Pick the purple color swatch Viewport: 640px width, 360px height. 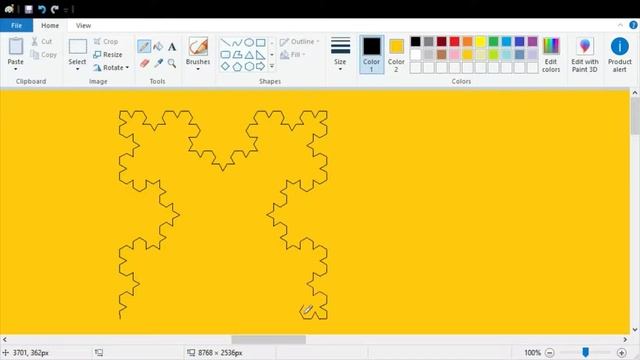532,41
